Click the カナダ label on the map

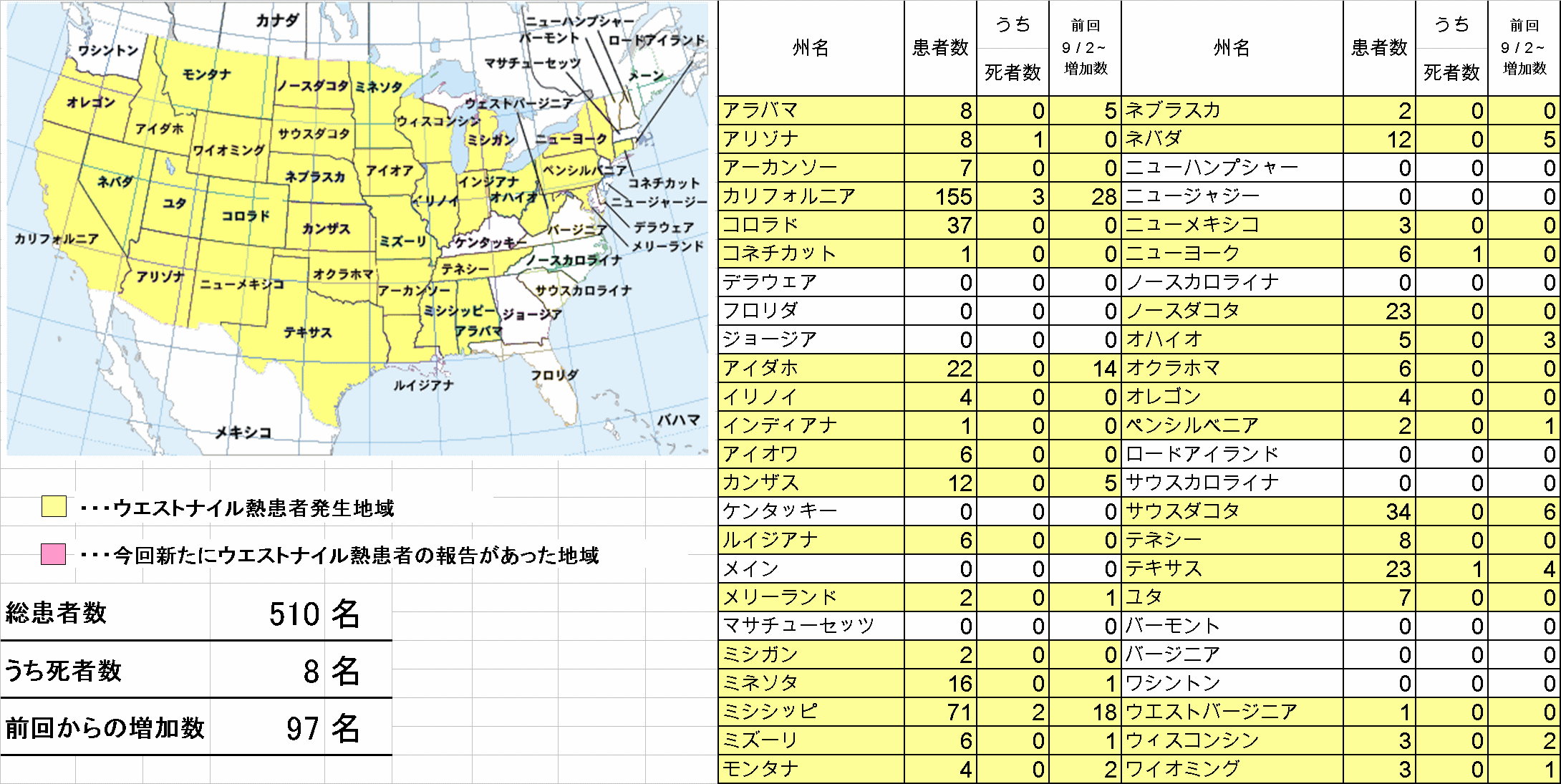(x=277, y=20)
